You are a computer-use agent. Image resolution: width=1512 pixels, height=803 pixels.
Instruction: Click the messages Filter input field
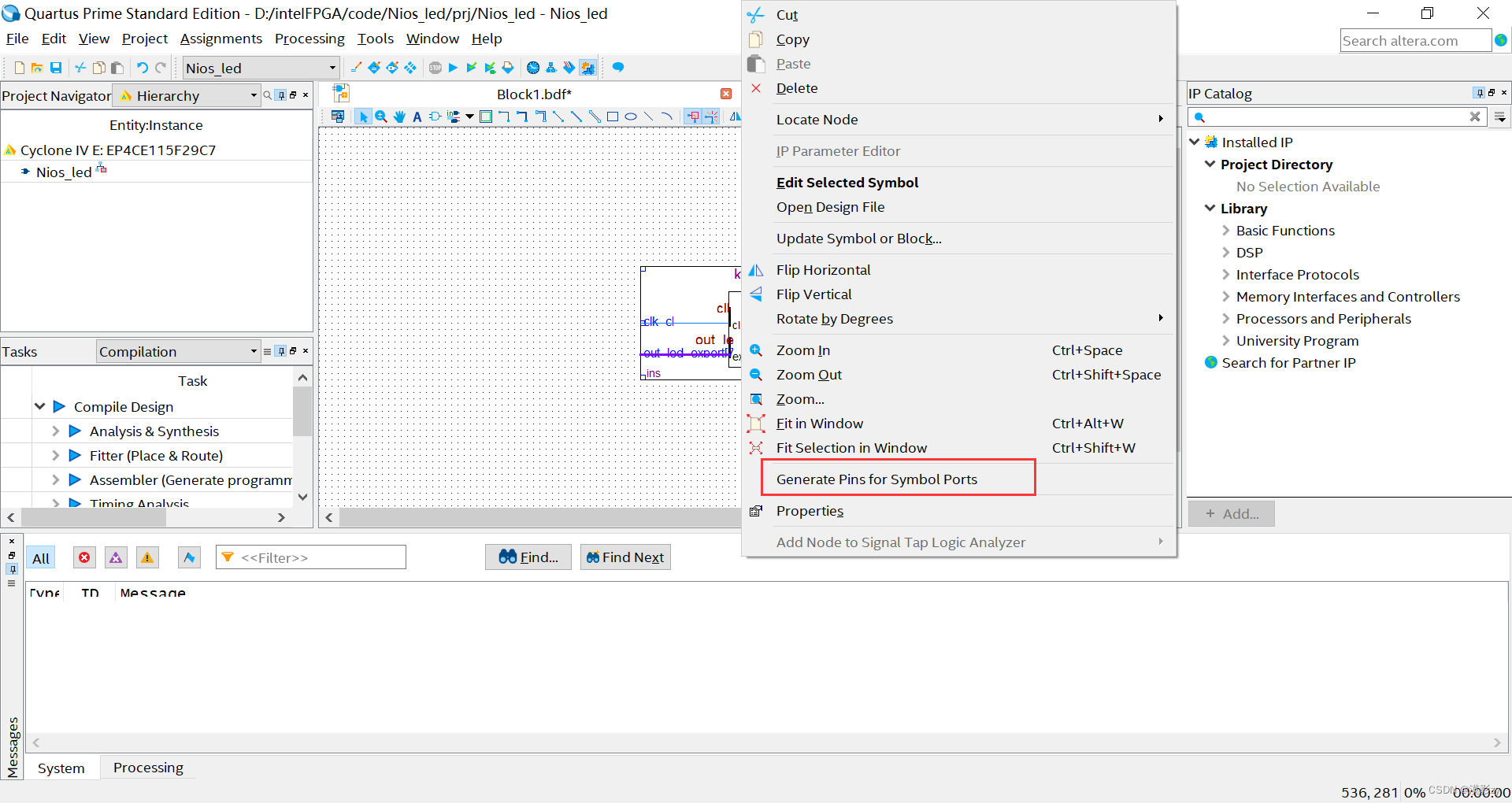click(x=311, y=557)
